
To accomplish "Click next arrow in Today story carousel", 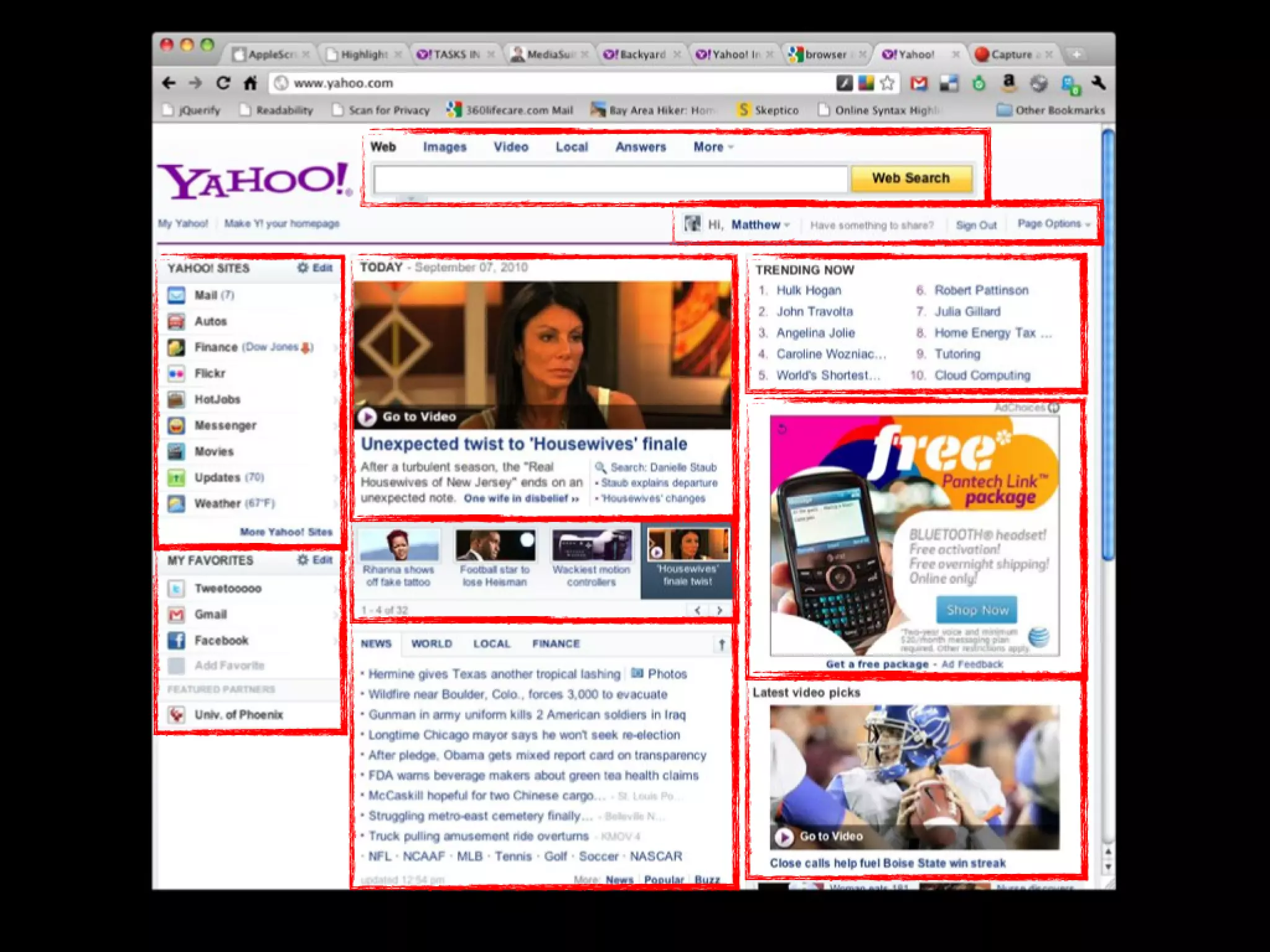I will (x=719, y=610).
